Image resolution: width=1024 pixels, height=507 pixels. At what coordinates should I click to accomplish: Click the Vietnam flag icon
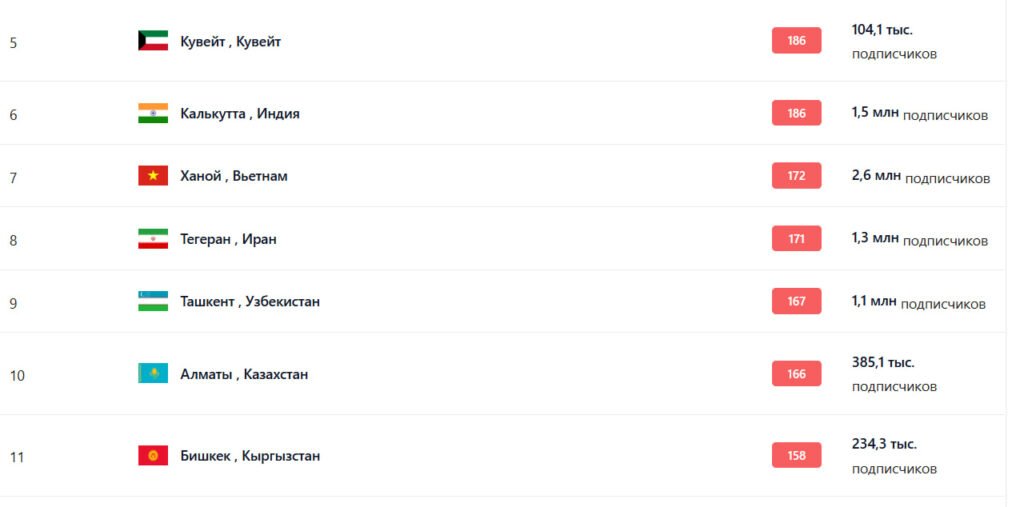pyautogui.click(x=153, y=176)
